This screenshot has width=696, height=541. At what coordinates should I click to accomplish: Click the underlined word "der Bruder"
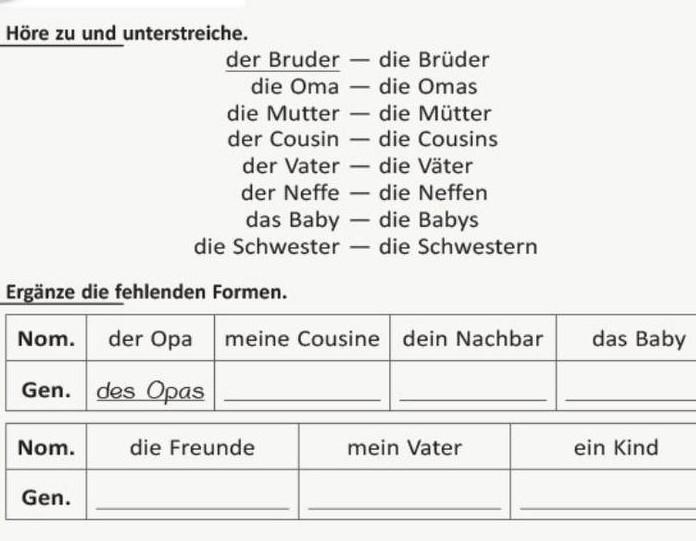pyautogui.click(x=283, y=60)
